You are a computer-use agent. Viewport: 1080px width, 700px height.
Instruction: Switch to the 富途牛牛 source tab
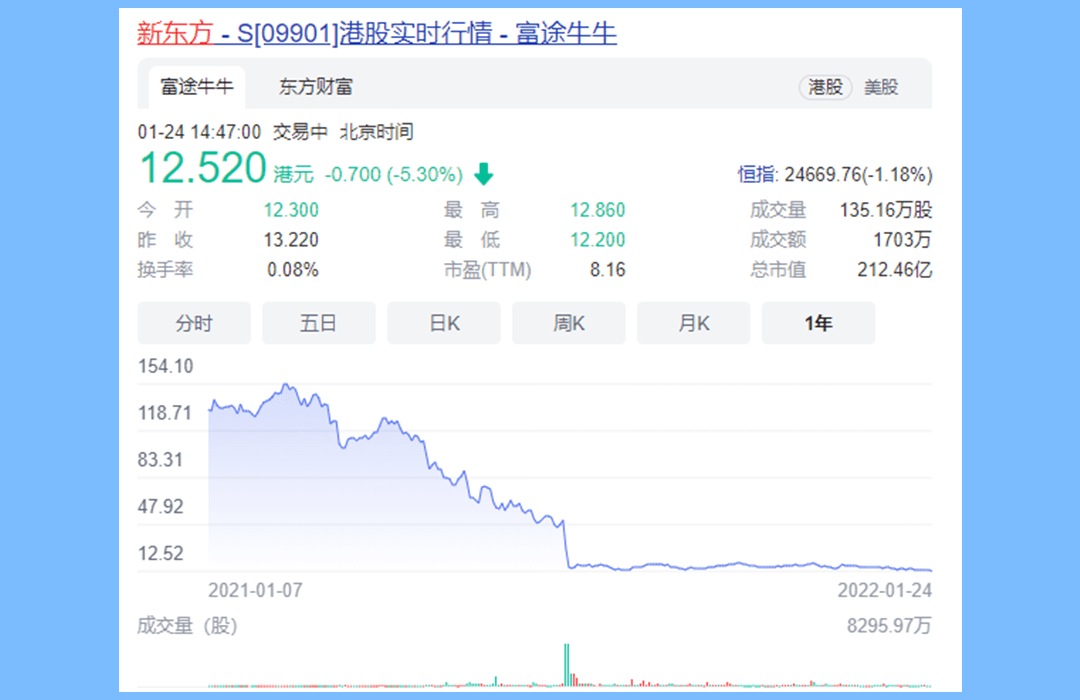click(x=197, y=87)
